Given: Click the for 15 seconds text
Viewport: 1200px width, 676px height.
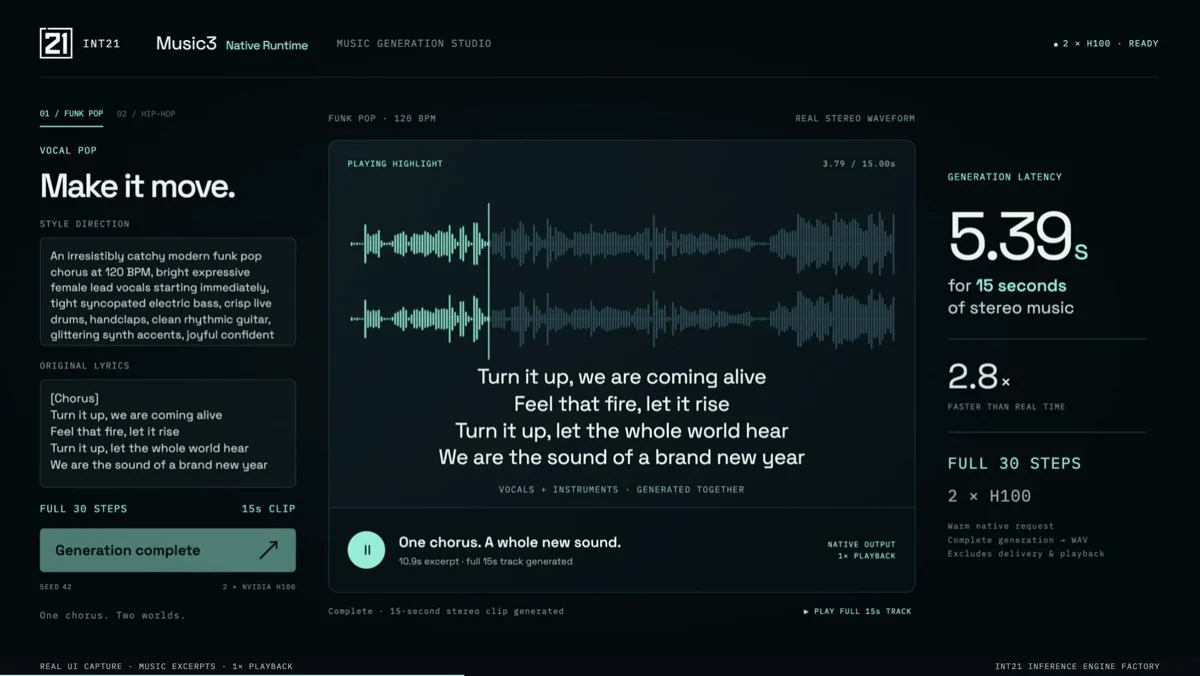Looking at the screenshot, I should click(x=1007, y=286).
